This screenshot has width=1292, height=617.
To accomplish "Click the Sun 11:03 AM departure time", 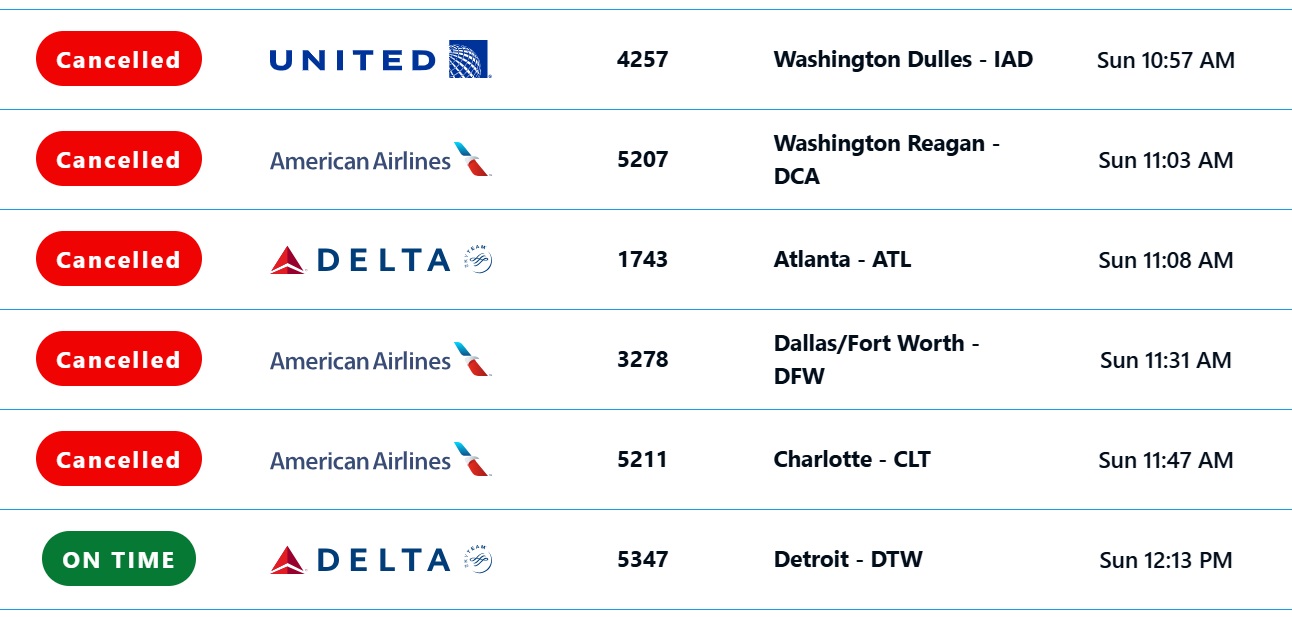I will [x=1165, y=160].
